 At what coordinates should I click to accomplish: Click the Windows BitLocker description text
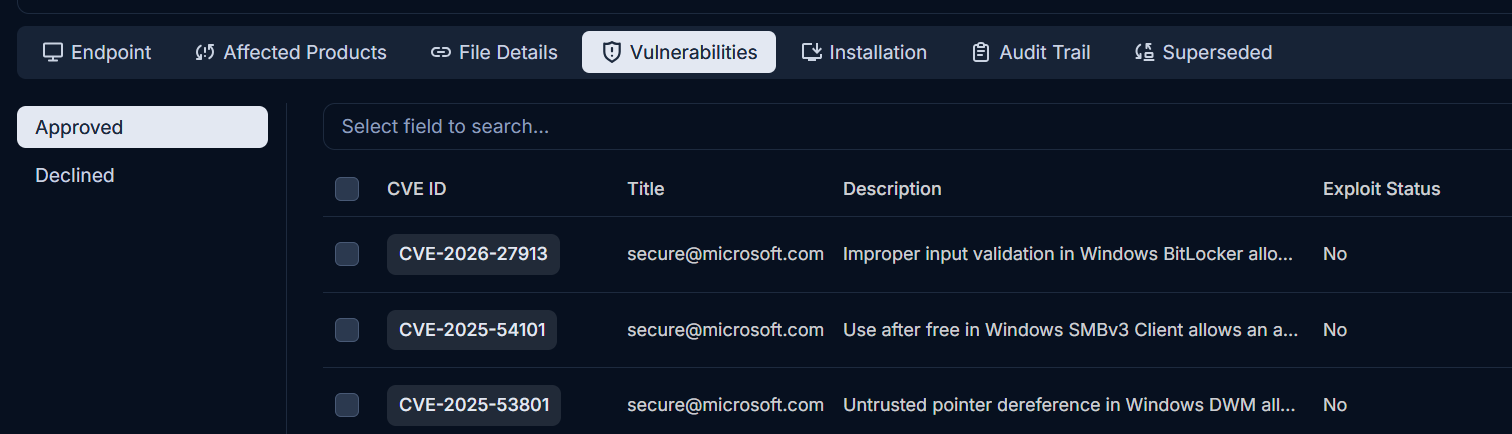1068,254
